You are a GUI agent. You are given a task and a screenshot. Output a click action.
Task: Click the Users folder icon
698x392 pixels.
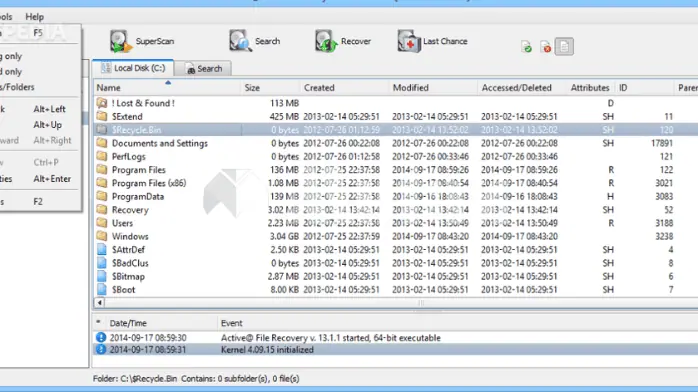pos(102,223)
